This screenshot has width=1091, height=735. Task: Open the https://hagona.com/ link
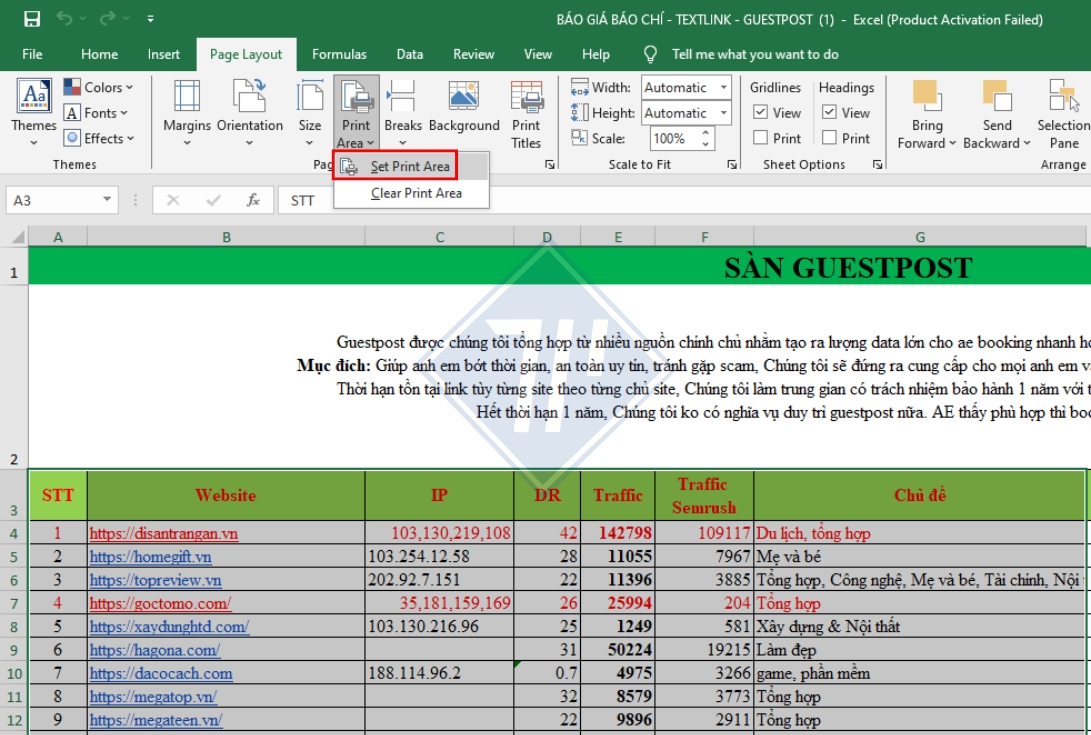[154, 650]
